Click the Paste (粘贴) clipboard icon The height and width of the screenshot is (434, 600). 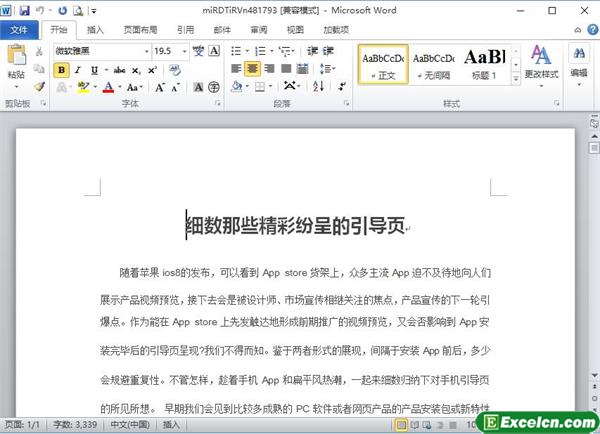[x=16, y=58]
